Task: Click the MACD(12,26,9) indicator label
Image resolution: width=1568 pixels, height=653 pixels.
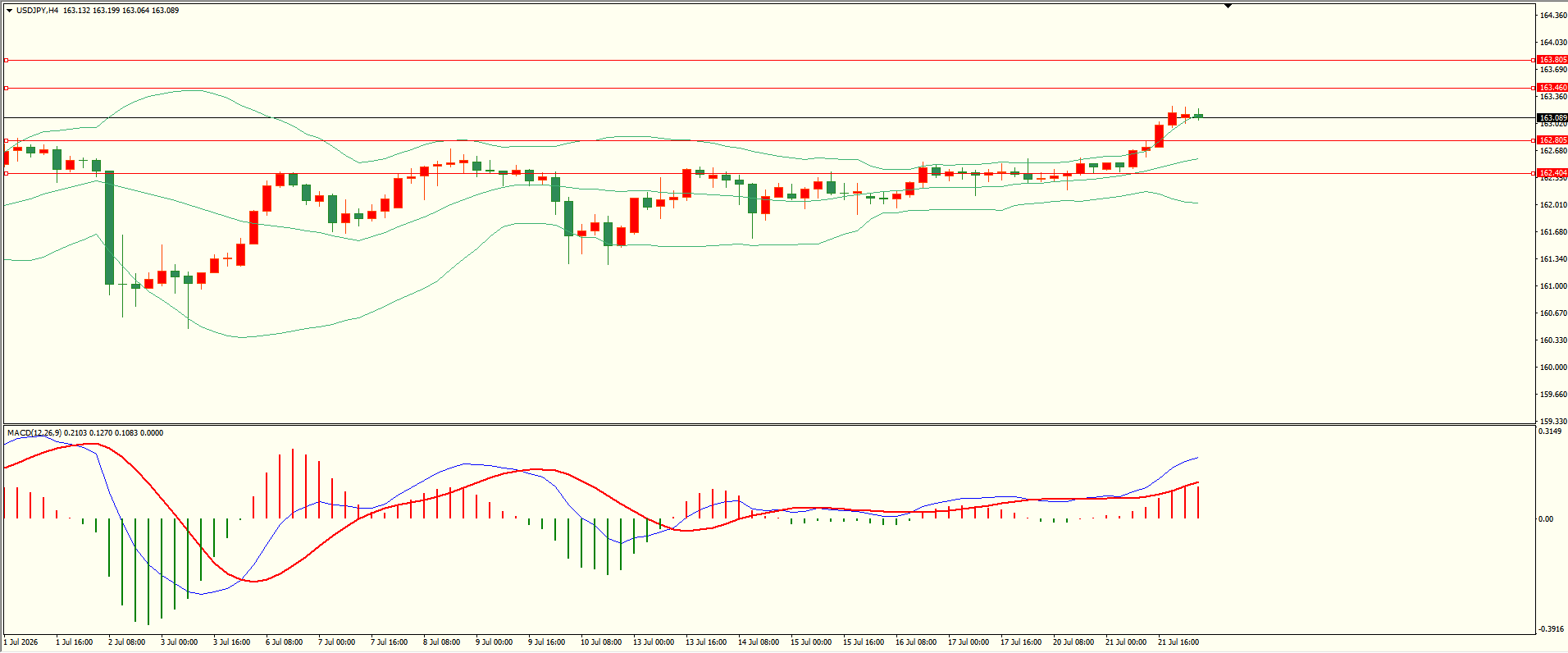Action: [34, 432]
